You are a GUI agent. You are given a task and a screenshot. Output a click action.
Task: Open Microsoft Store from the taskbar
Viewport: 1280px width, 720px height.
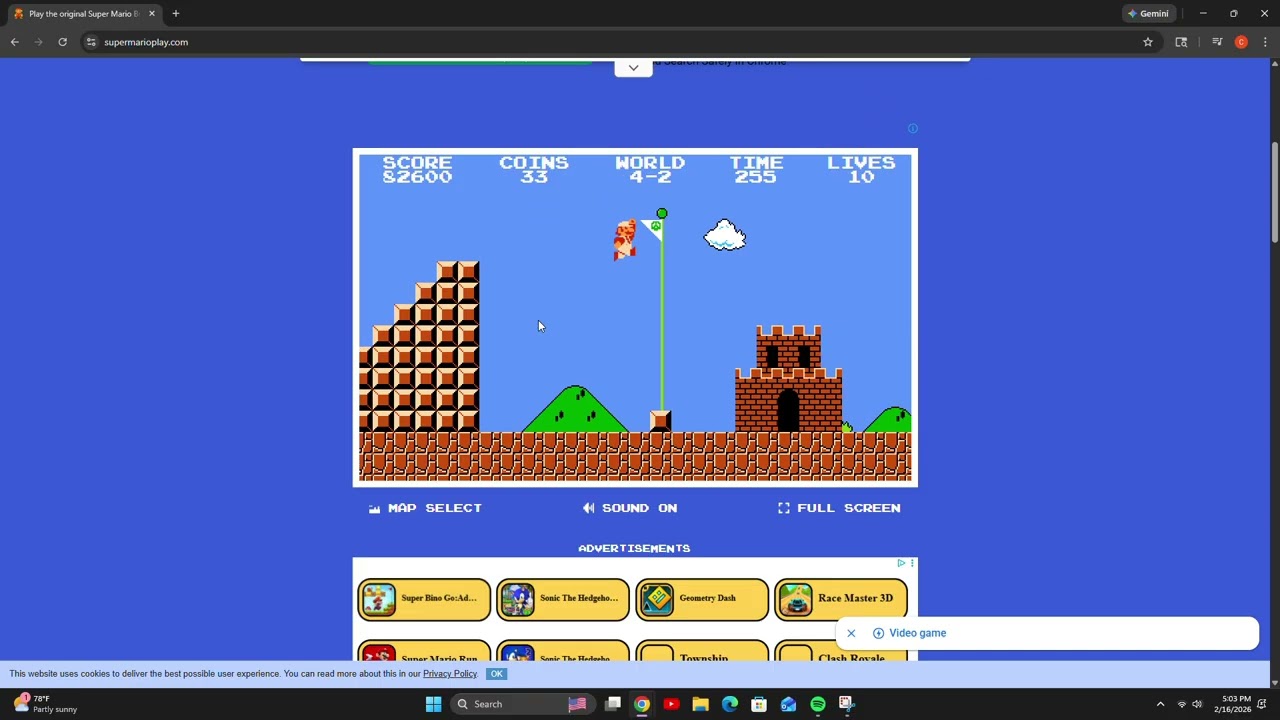pyautogui.click(x=759, y=704)
